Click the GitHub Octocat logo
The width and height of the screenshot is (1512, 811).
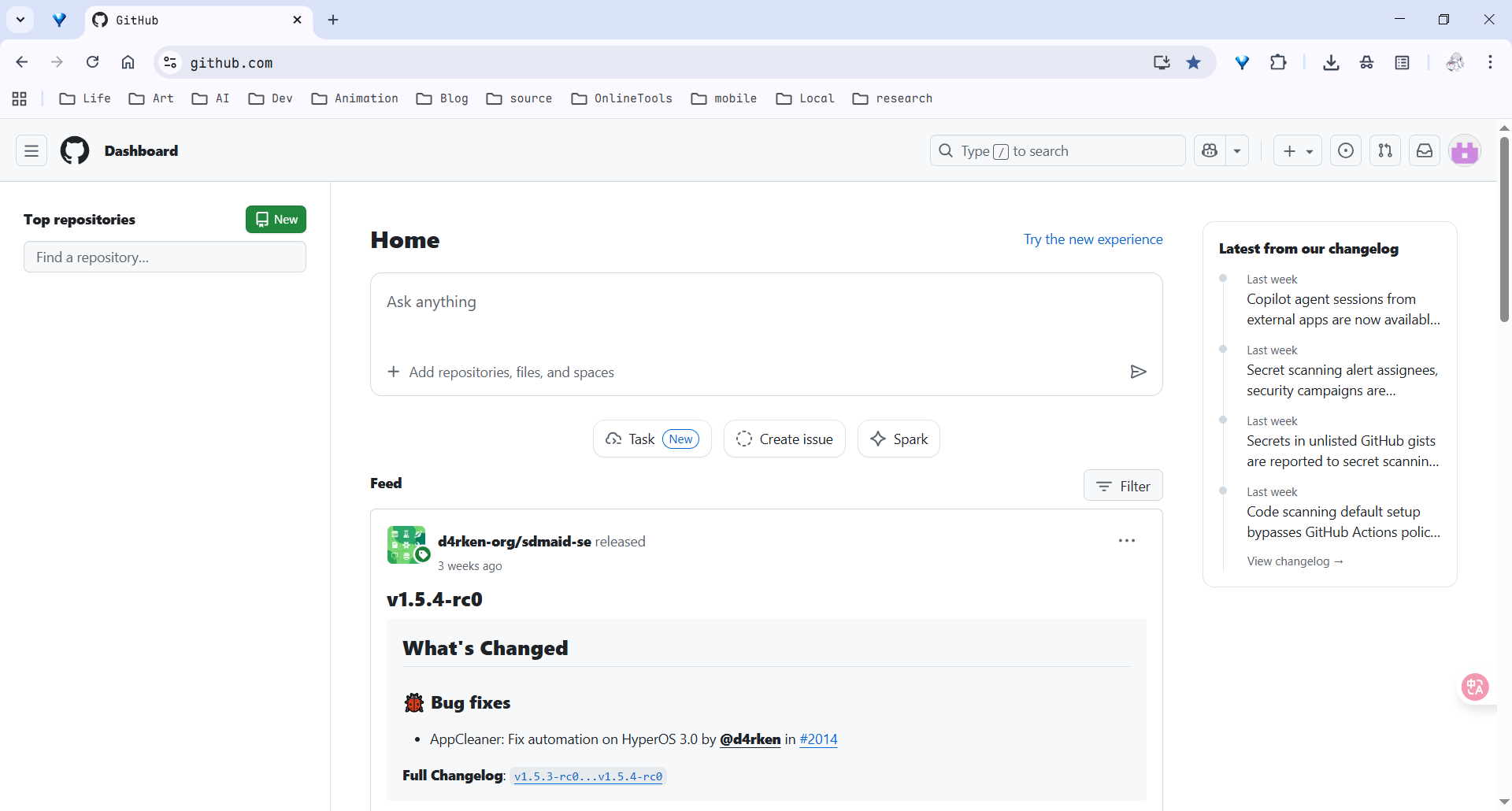tap(75, 150)
